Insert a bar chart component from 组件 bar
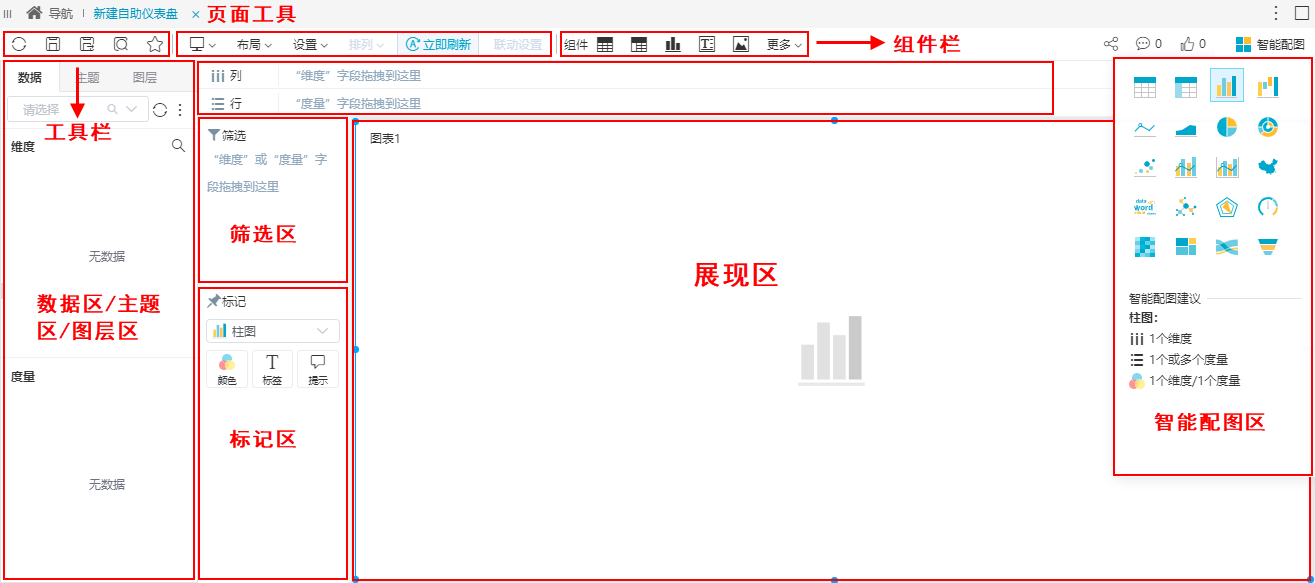 point(673,45)
